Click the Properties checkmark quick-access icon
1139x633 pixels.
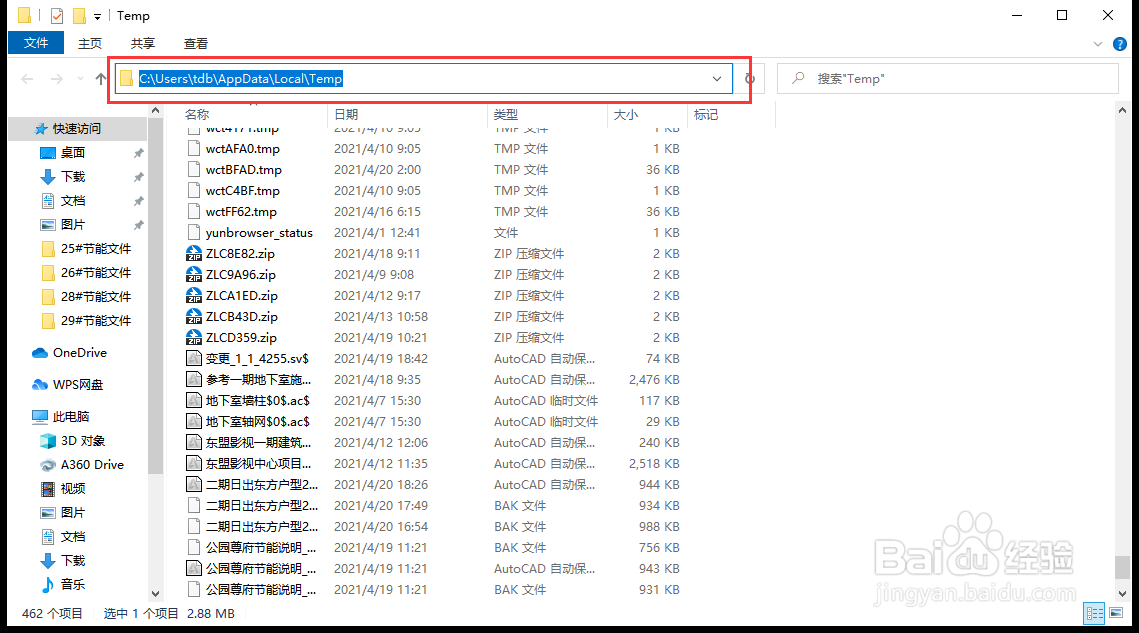click(x=57, y=15)
